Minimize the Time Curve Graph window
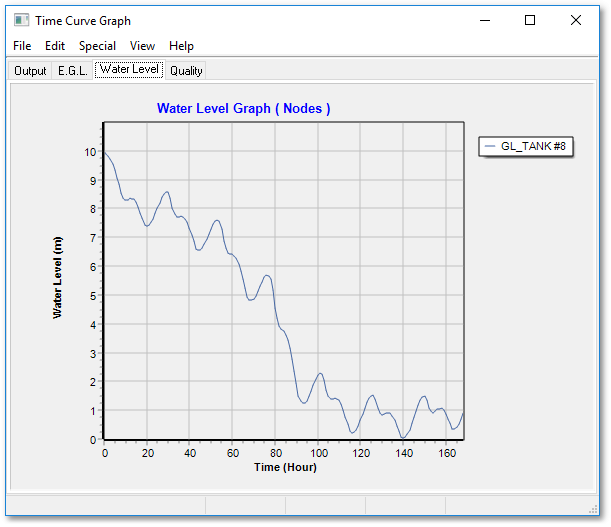Viewport: 611px width, 527px height. point(485,20)
